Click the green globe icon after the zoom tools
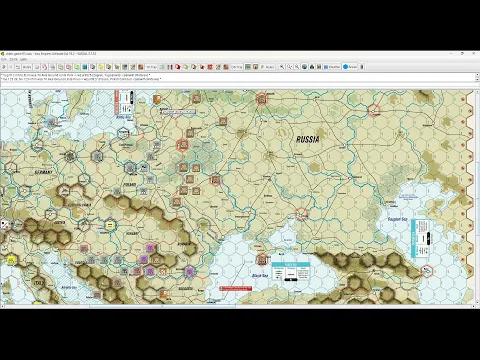 point(304,67)
